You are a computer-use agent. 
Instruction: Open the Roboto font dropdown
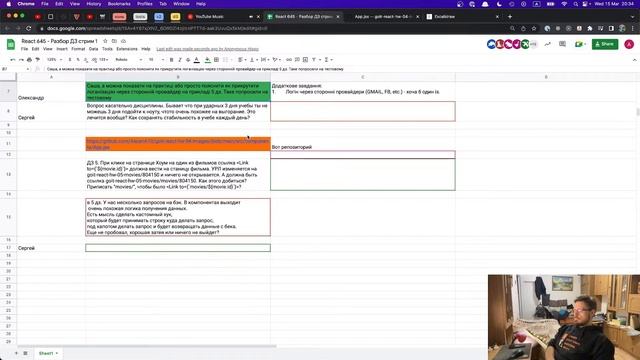click(x=128, y=60)
